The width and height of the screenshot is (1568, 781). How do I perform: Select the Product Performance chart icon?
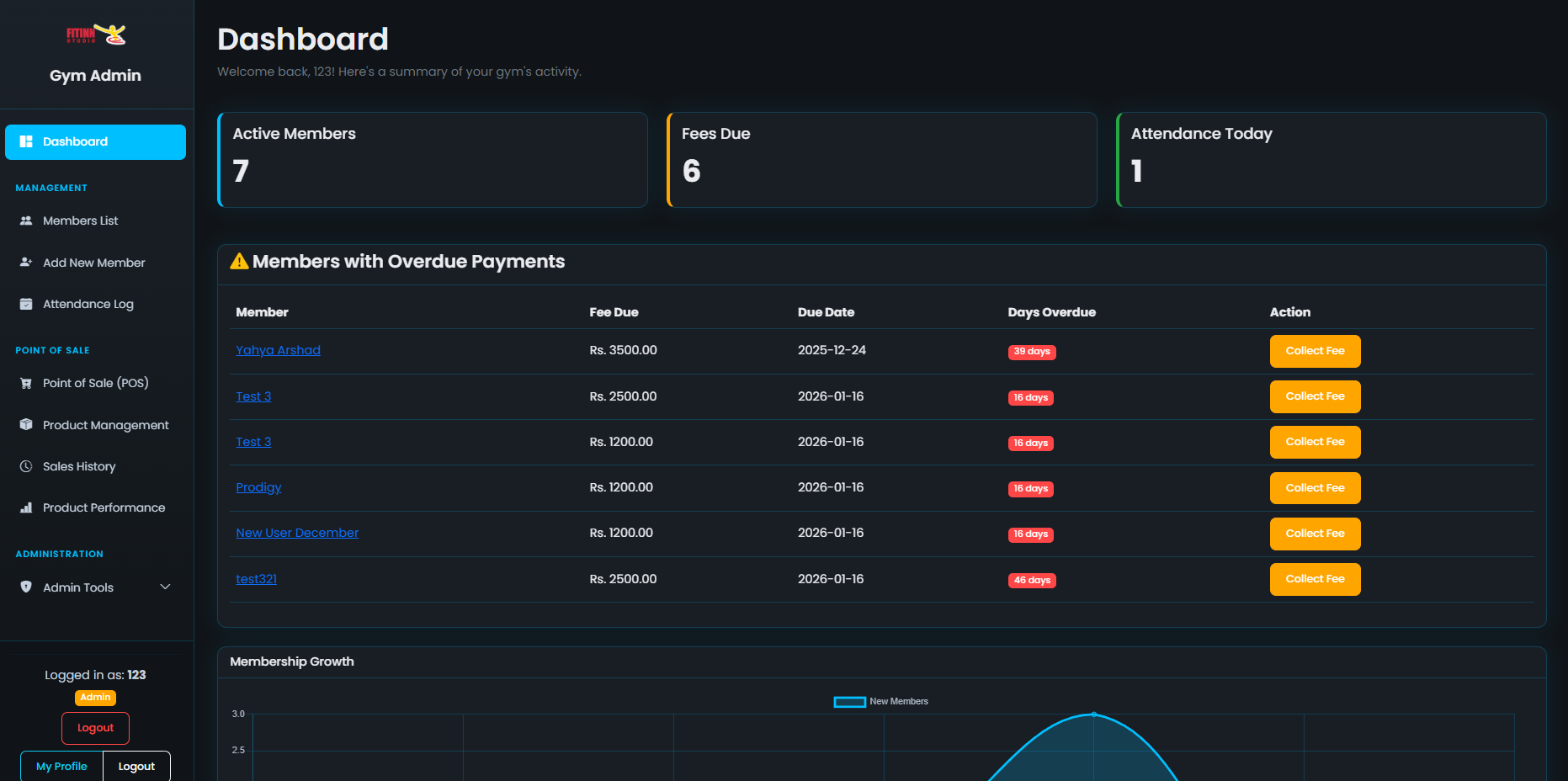pyautogui.click(x=25, y=507)
